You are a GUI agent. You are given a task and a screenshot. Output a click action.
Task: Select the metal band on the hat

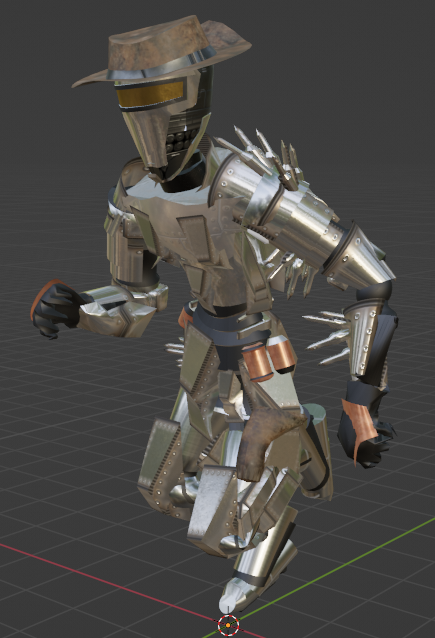(165, 68)
